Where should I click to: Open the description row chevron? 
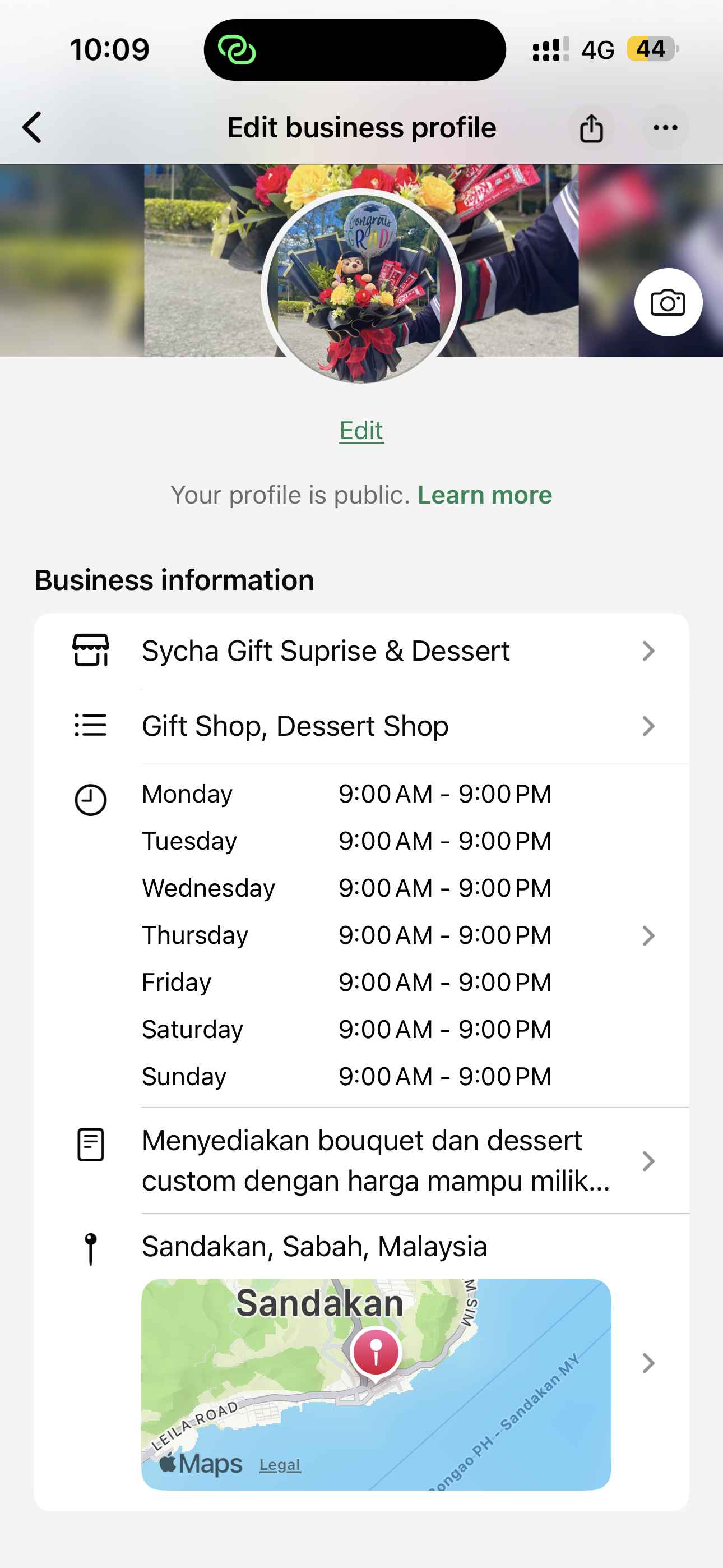click(x=648, y=1161)
